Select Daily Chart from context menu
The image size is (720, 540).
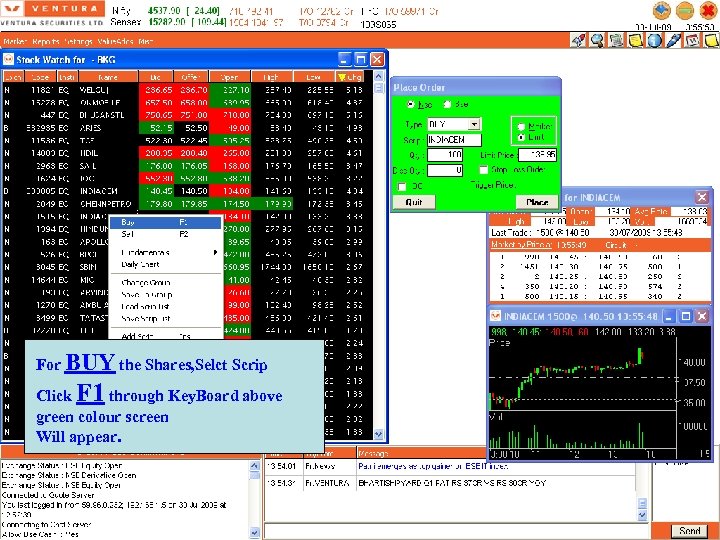pyautogui.click(x=165, y=264)
